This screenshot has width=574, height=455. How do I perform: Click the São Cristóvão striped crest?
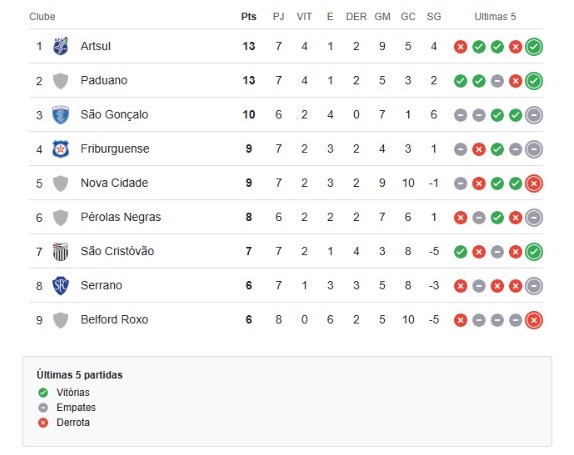60,251
